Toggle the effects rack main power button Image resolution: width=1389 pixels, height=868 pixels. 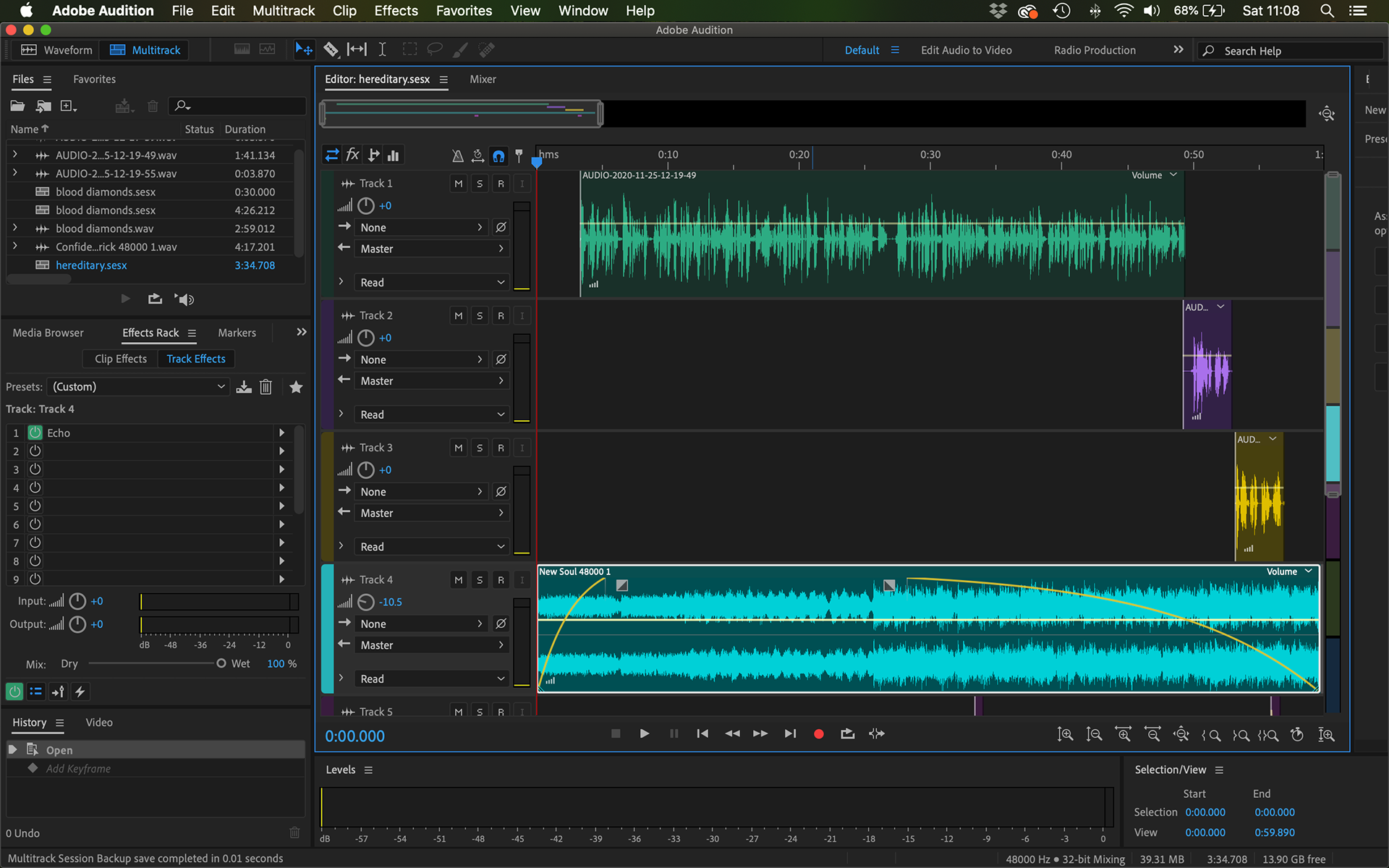(x=14, y=692)
